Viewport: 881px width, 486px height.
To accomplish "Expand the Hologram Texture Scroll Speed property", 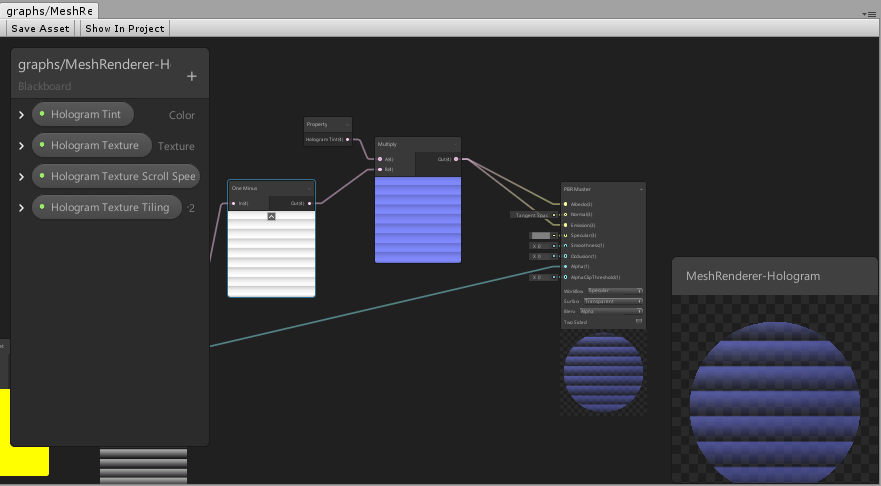I will coord(21,176).
